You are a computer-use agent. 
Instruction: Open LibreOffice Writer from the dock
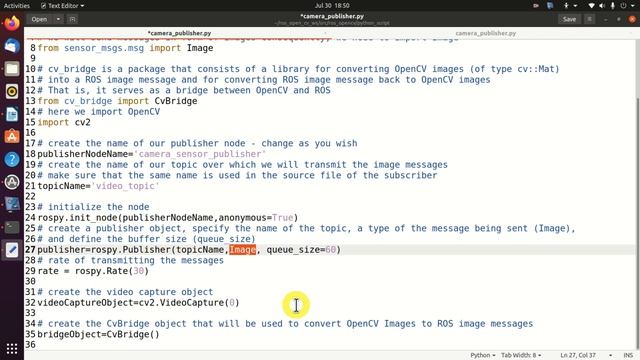(12, 114)
